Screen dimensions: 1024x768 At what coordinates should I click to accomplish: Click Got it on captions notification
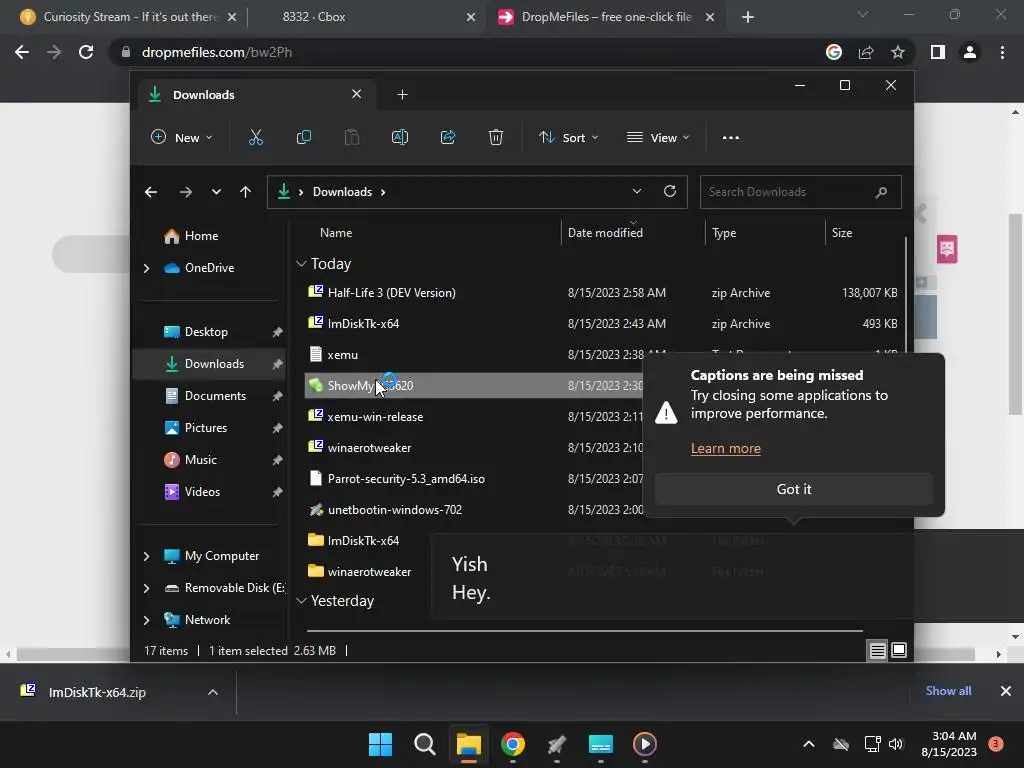[793, 489]
